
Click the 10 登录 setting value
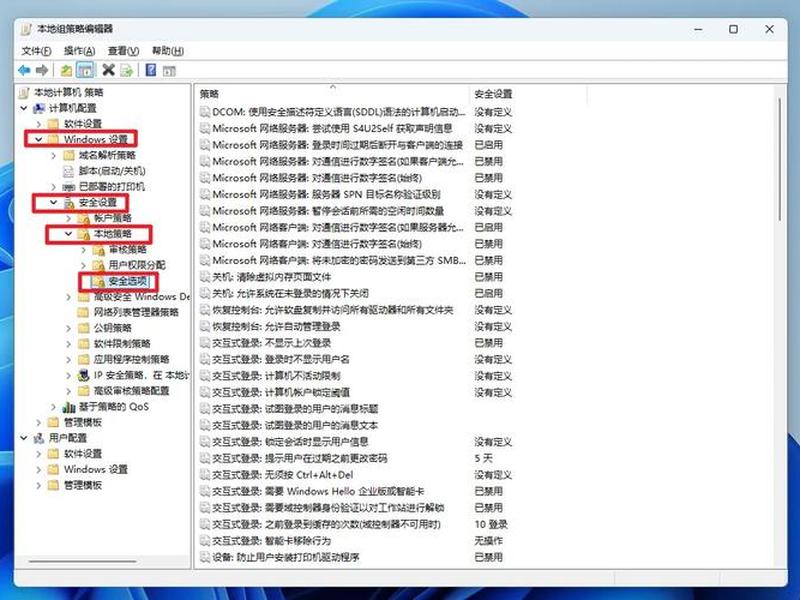point(491,524)
